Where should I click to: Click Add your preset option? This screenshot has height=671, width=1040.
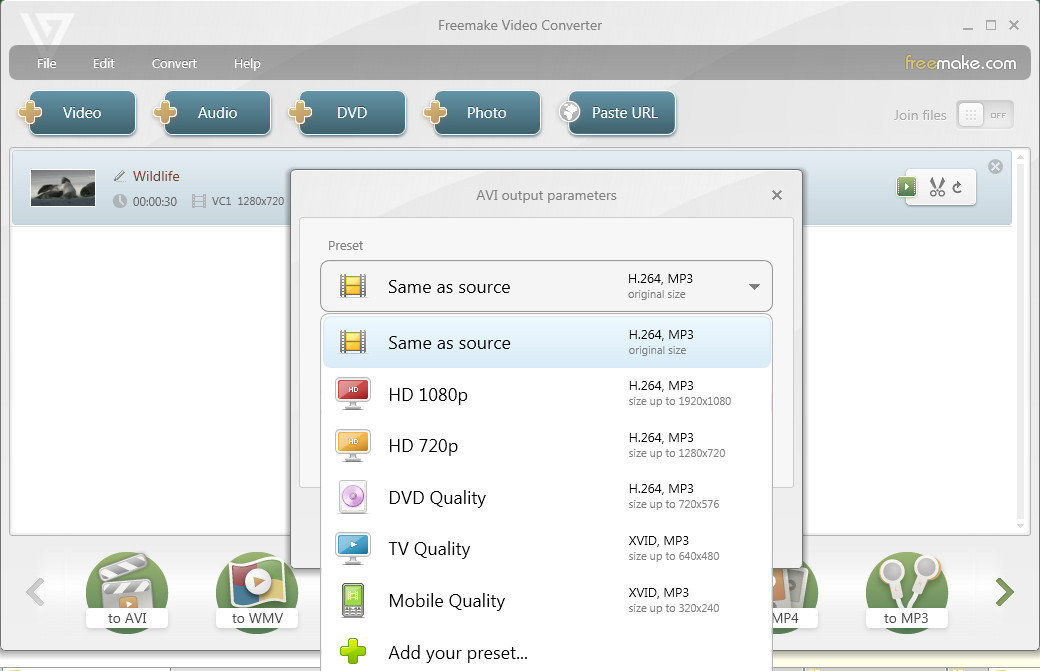(547, 652)
